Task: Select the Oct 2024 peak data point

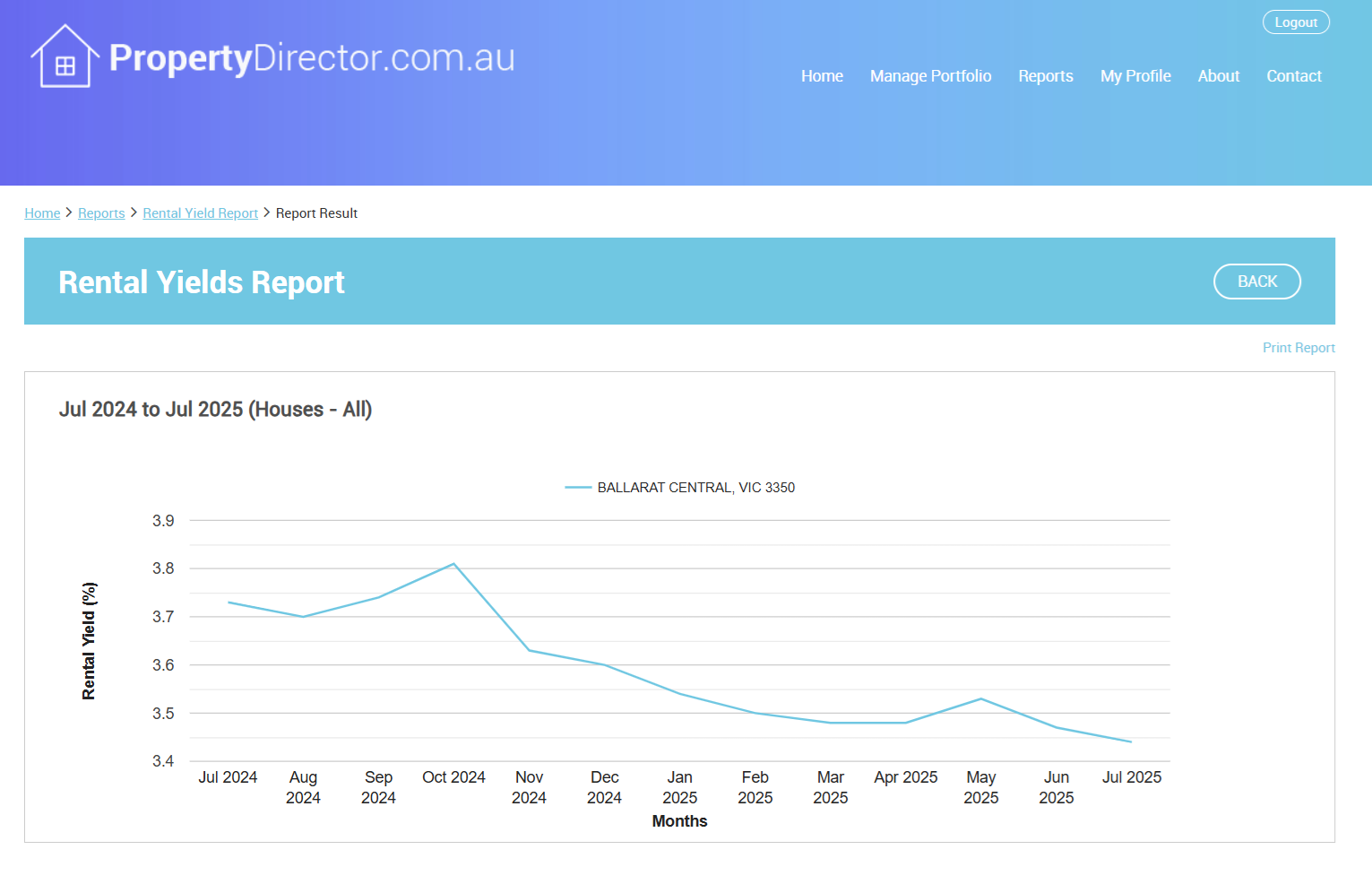Action: [454, 564]
